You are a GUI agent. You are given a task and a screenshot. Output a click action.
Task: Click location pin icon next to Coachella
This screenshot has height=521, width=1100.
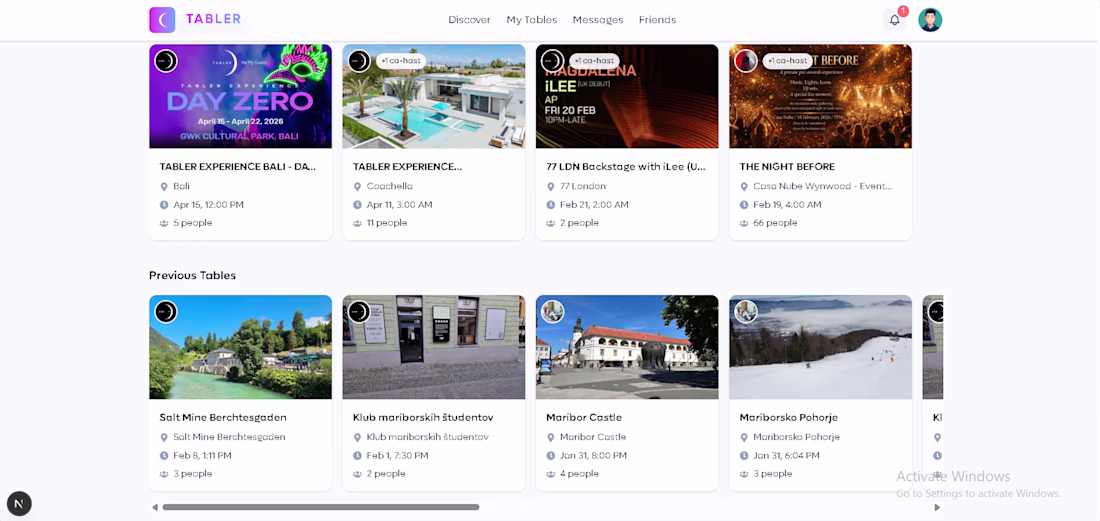click(357, 187)
